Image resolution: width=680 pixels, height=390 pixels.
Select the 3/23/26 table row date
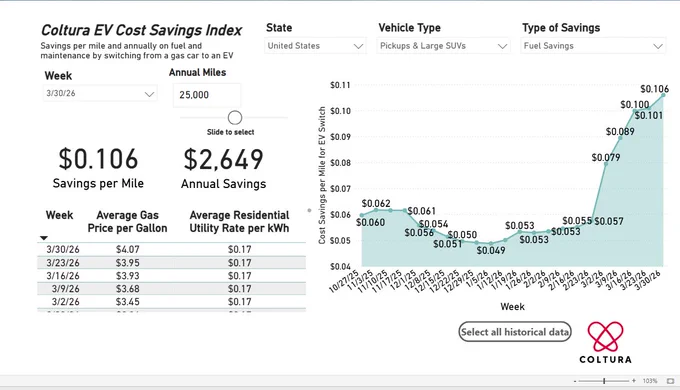coord(63,263)
